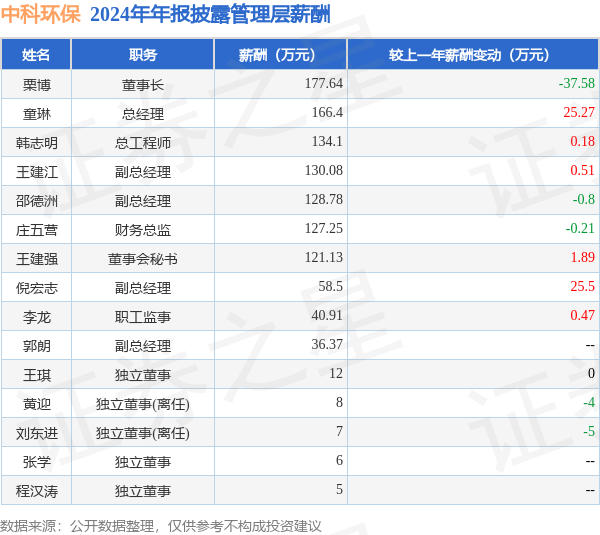The width and height of the screenshot is (600, 535).
Task: Click the 数据来源 footnote text
Action: click(x=161, y=526)
